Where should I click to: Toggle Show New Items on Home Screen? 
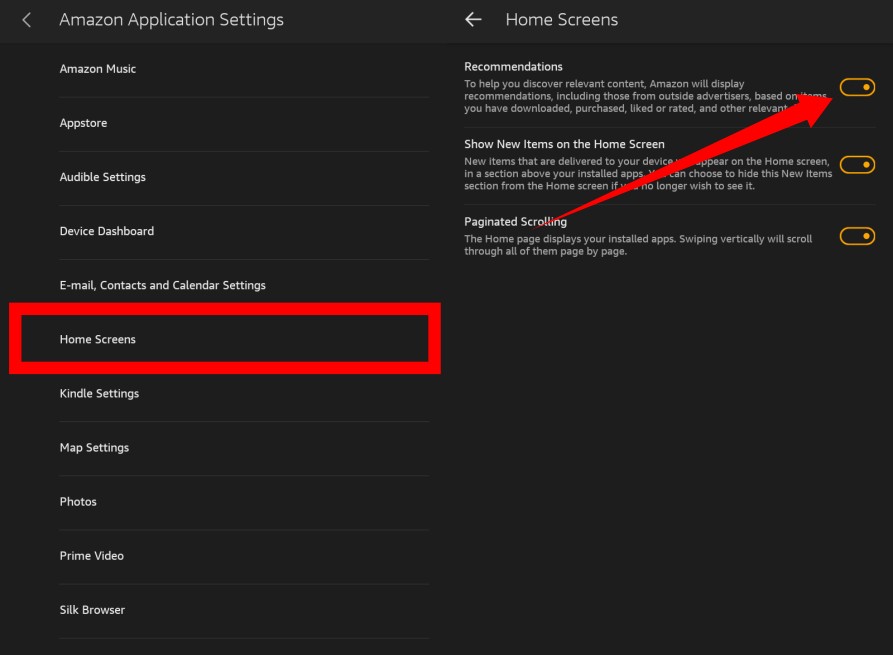pos(857,165)
